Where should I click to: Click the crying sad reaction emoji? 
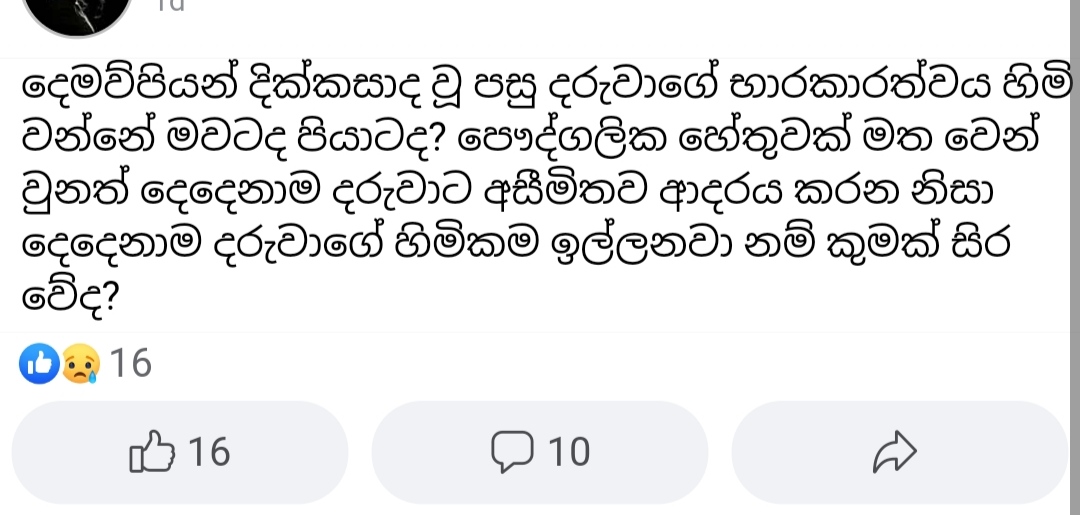[x=81, y=364]
